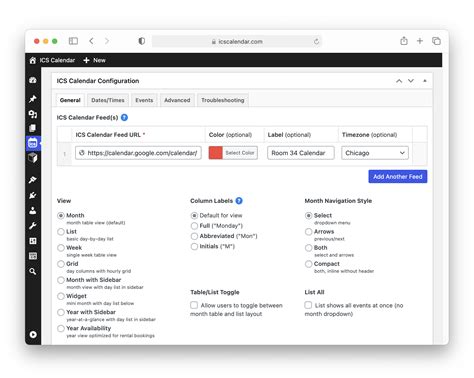This screenshot has width=474, height=378.
Task: Move configuration panel up with up chevron
Action: click(399, 81)
